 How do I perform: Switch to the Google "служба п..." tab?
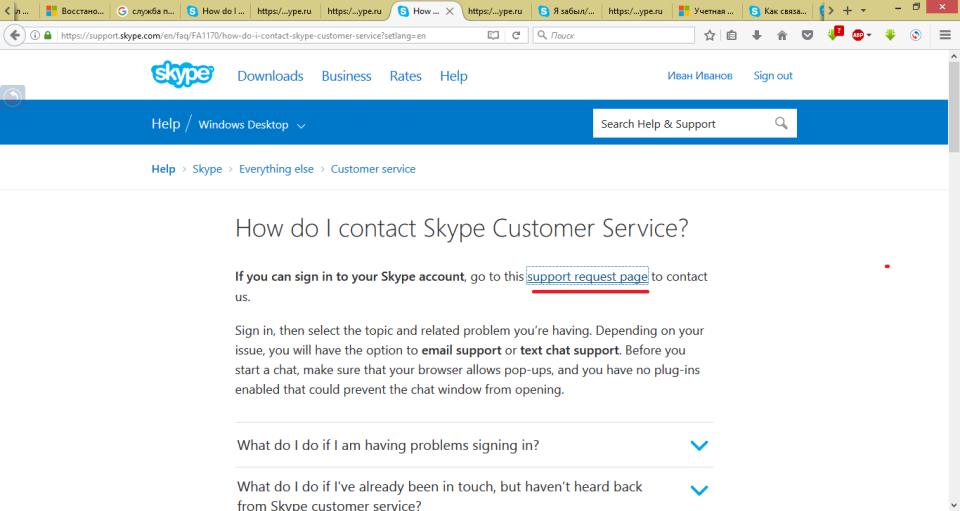pyautogui.click(x=148, y=11)
